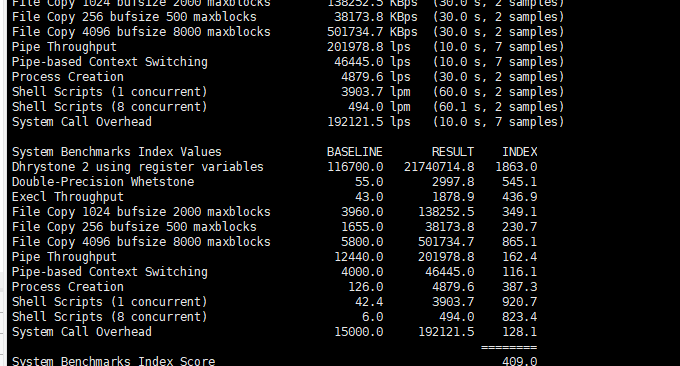Select "System Benchmarks Index Score" label
Viewport: 680px width, 366px height.
(x=113, y=361)
